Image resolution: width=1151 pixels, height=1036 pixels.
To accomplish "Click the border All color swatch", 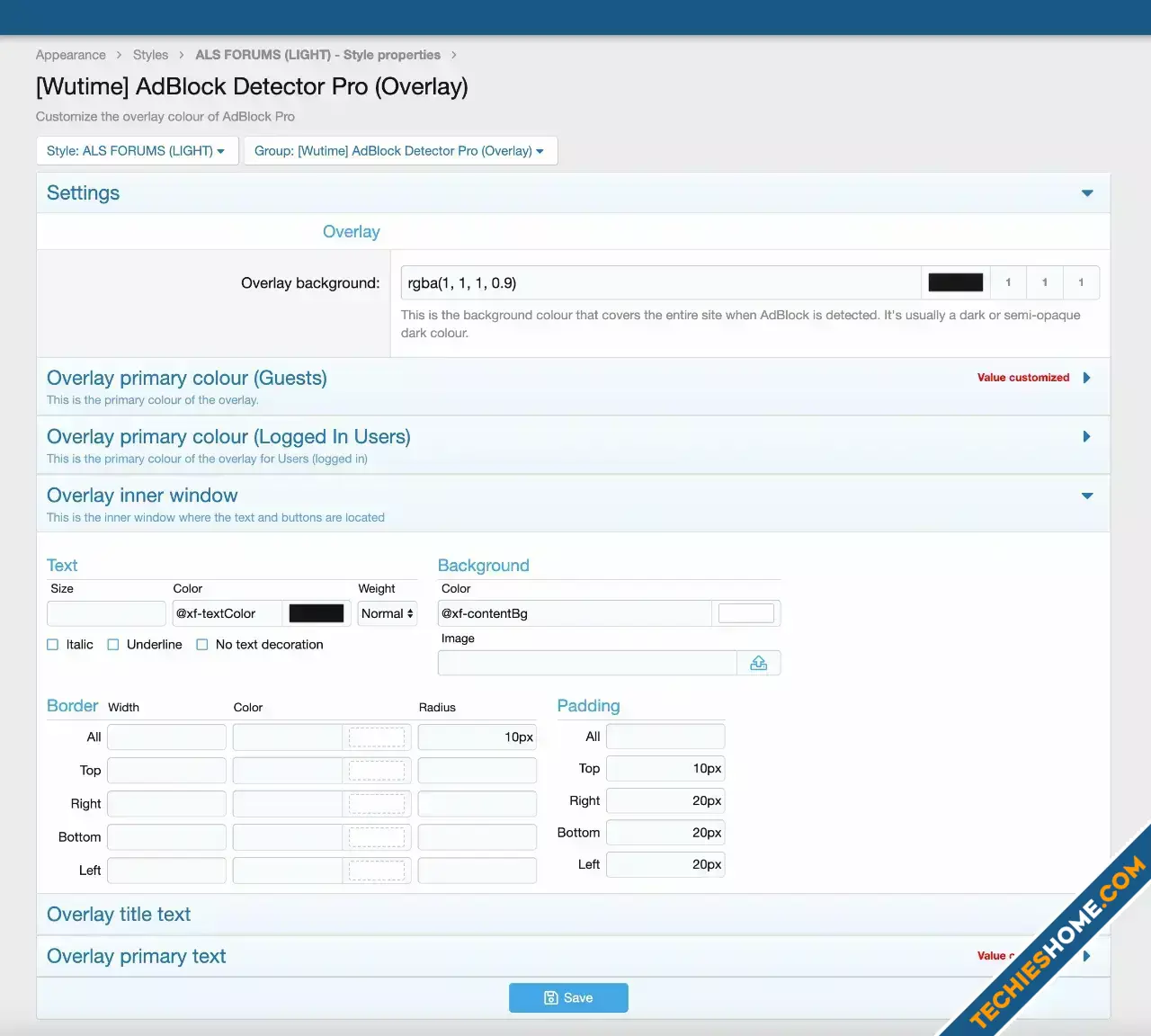I will click(377, 737).
